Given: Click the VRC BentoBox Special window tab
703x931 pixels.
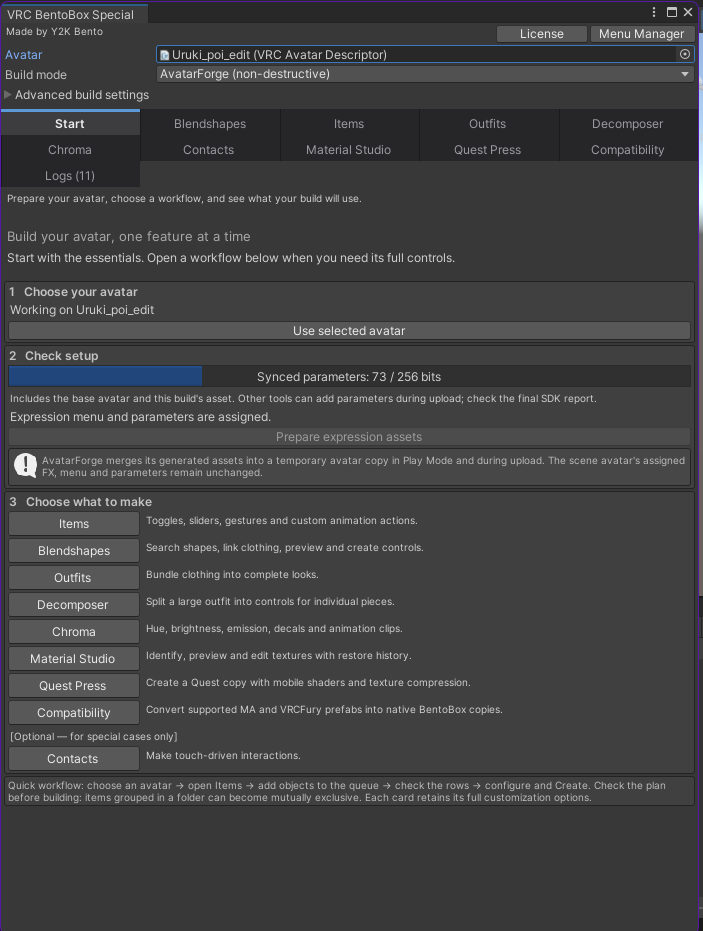Looking at the screenshot, I should tap(74, 14).
